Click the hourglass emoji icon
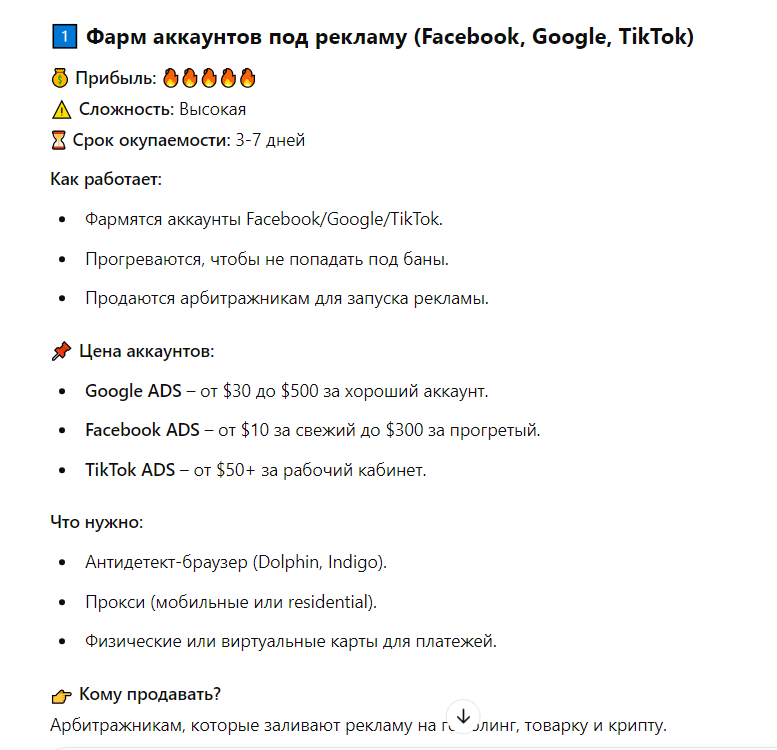777x750 pixels. click(x=58, y=140)
